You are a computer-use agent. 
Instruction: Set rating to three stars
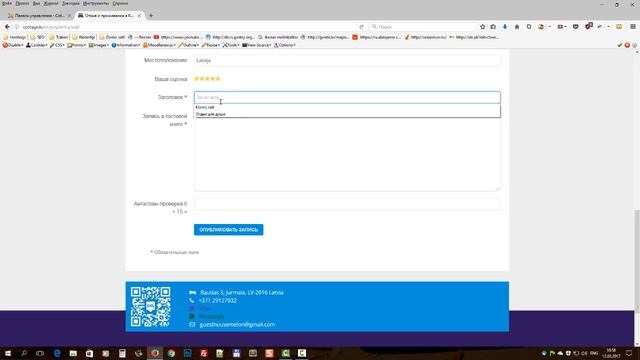point(207,78)
